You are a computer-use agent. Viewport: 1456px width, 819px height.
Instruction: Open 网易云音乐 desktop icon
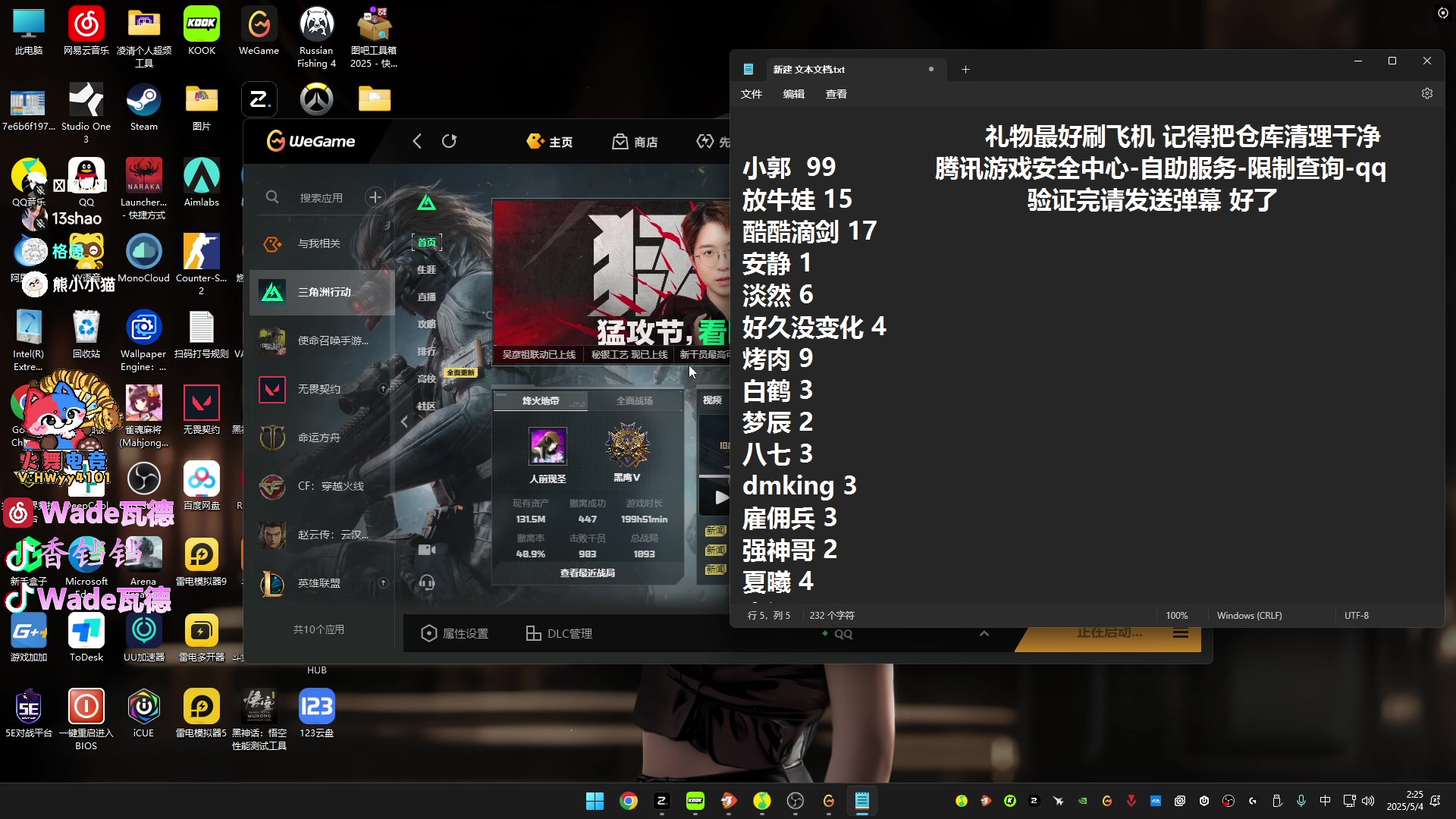(x=86, y=31)
